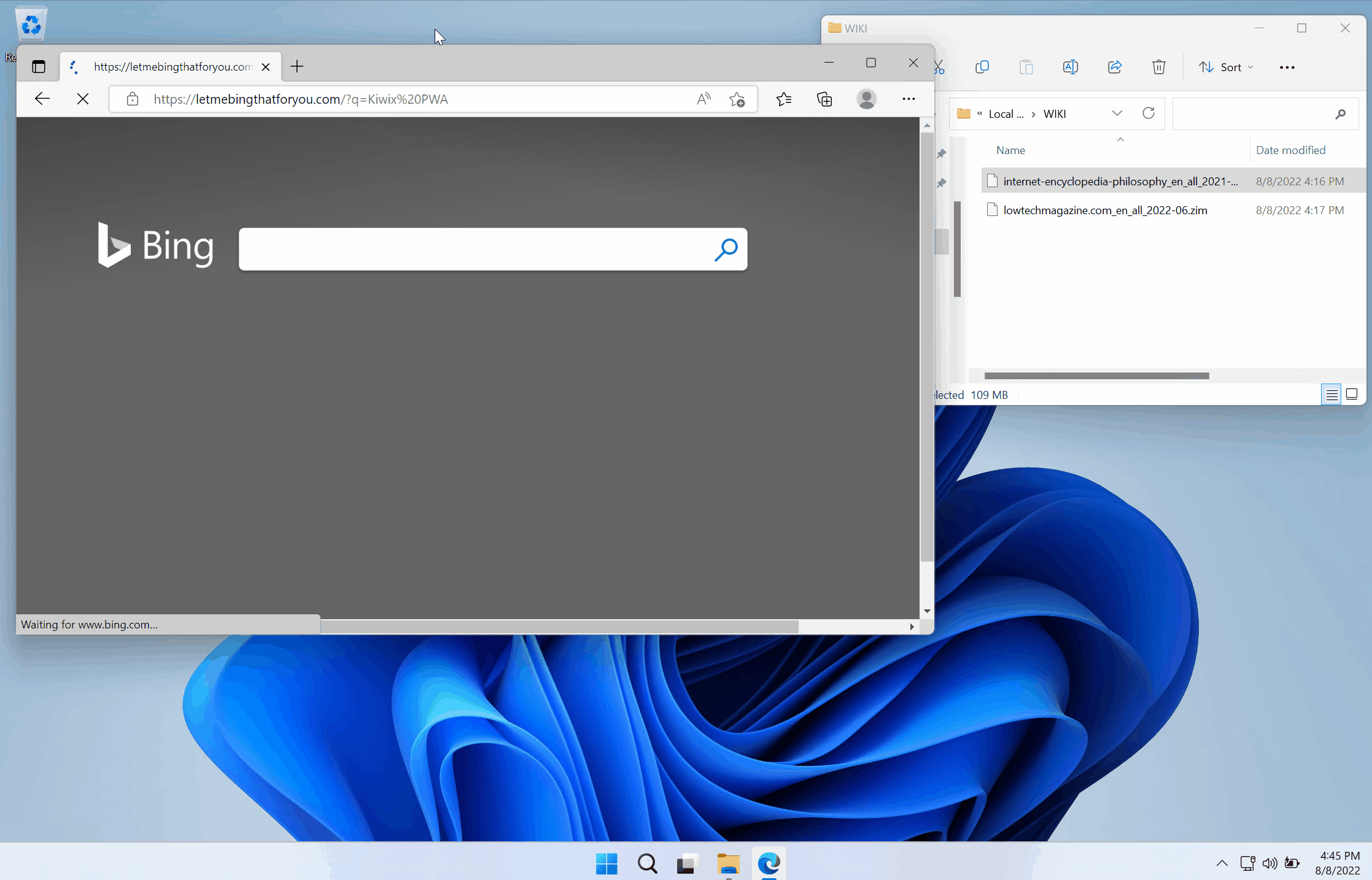Open taskbar Search
This screenshot has width=1372, height=880.
[x=647, y=863]
